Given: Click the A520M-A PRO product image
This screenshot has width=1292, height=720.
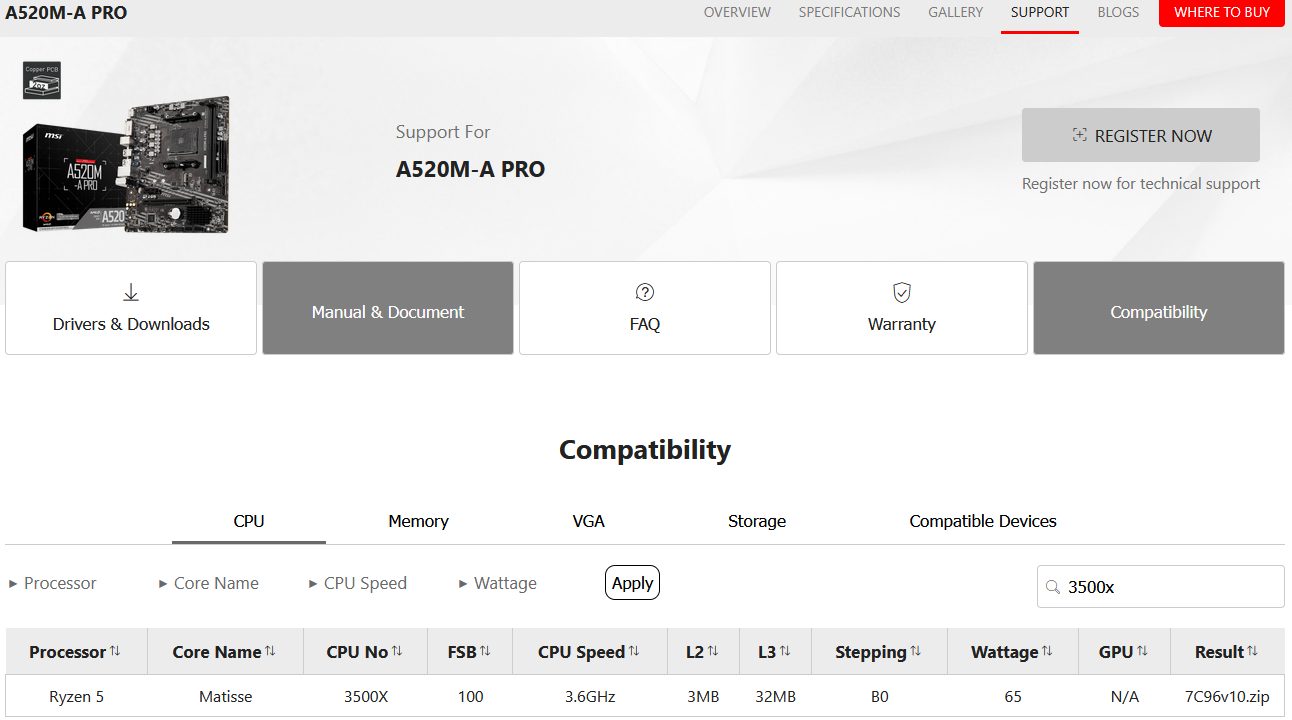Looking at the screenshot, I should coord(126,165).
